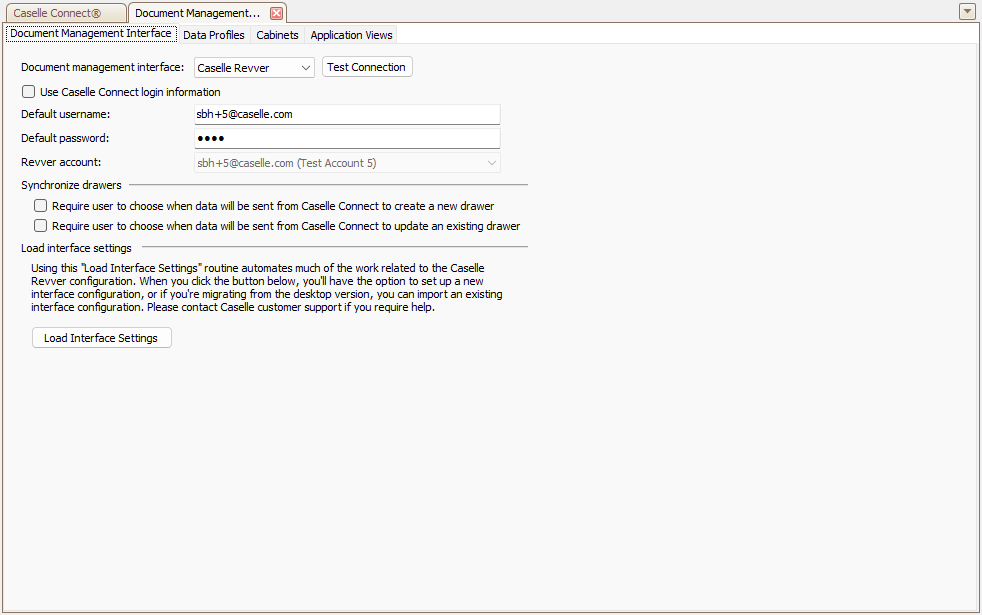Screen dimensions: 982x615
Task: Close the Document Management tab
Action: pyautogui.click(x=276, y=13)
